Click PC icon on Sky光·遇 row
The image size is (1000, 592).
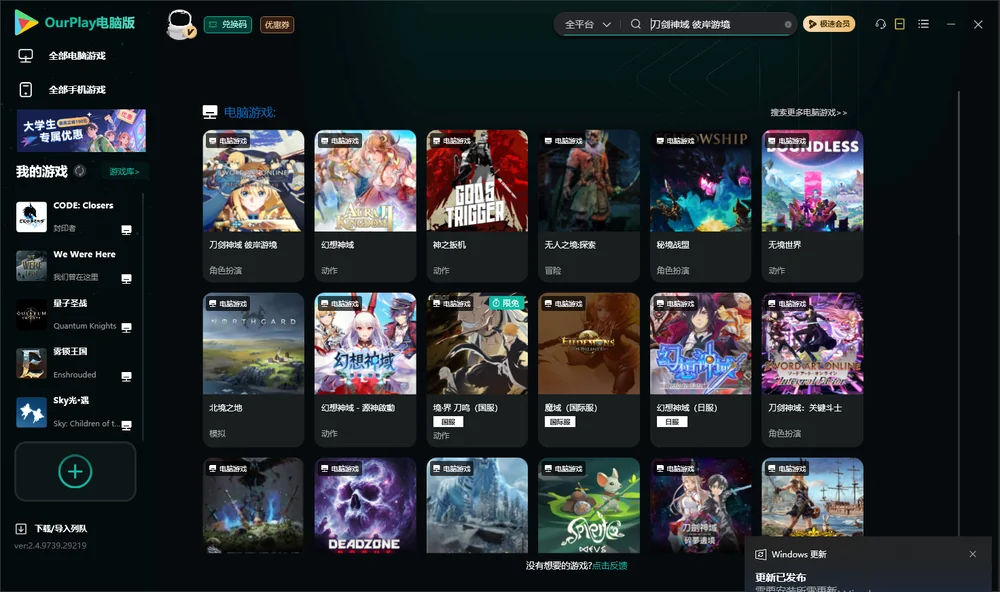coord(126,426)
